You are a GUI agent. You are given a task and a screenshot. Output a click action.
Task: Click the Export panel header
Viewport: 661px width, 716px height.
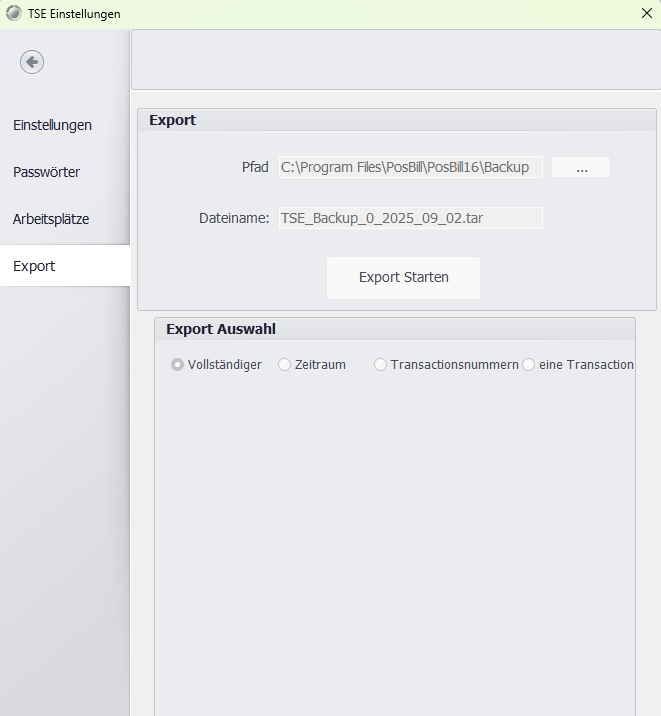[173, 120]
